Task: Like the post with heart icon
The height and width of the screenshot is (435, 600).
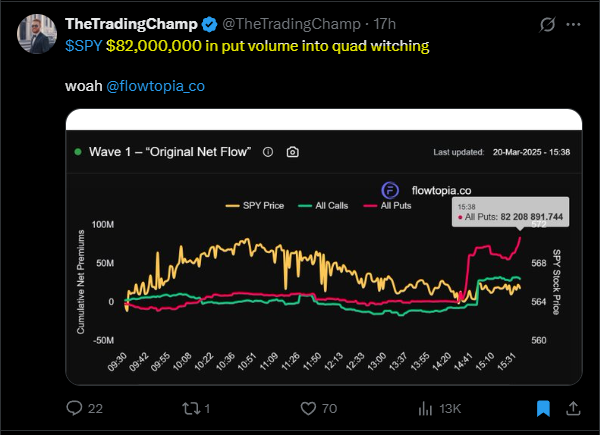Action: [x=308, y=408]
